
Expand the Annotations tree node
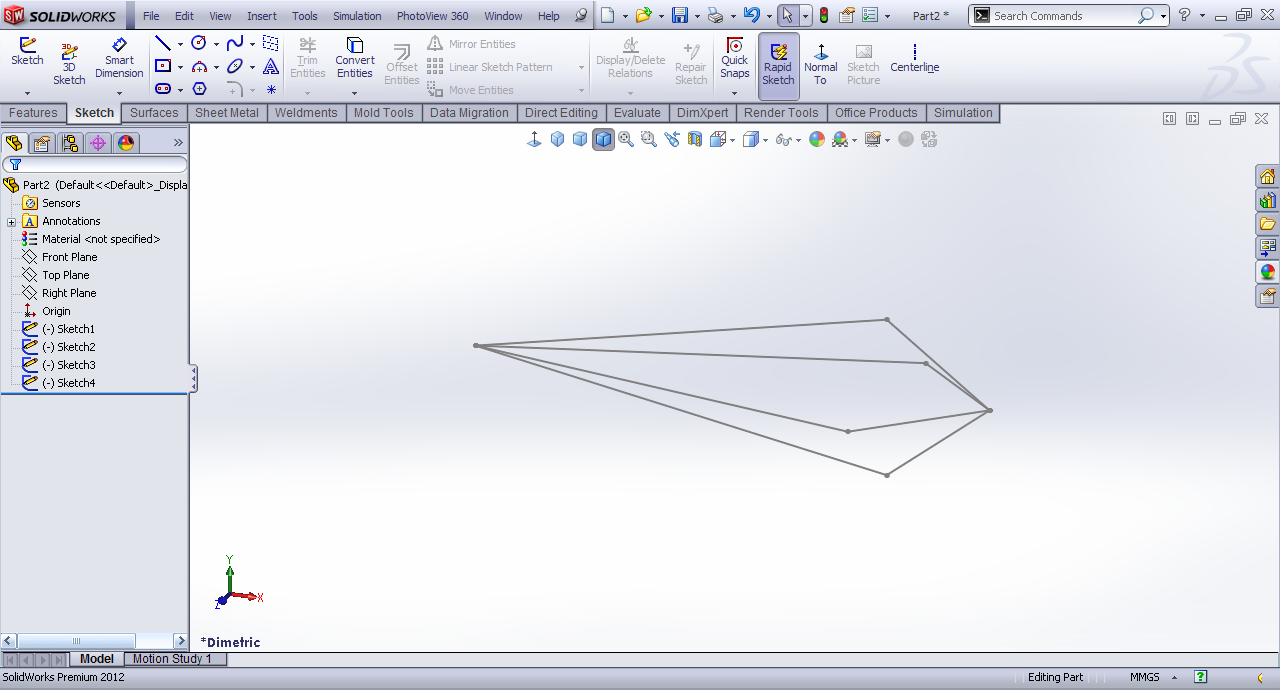11,221
